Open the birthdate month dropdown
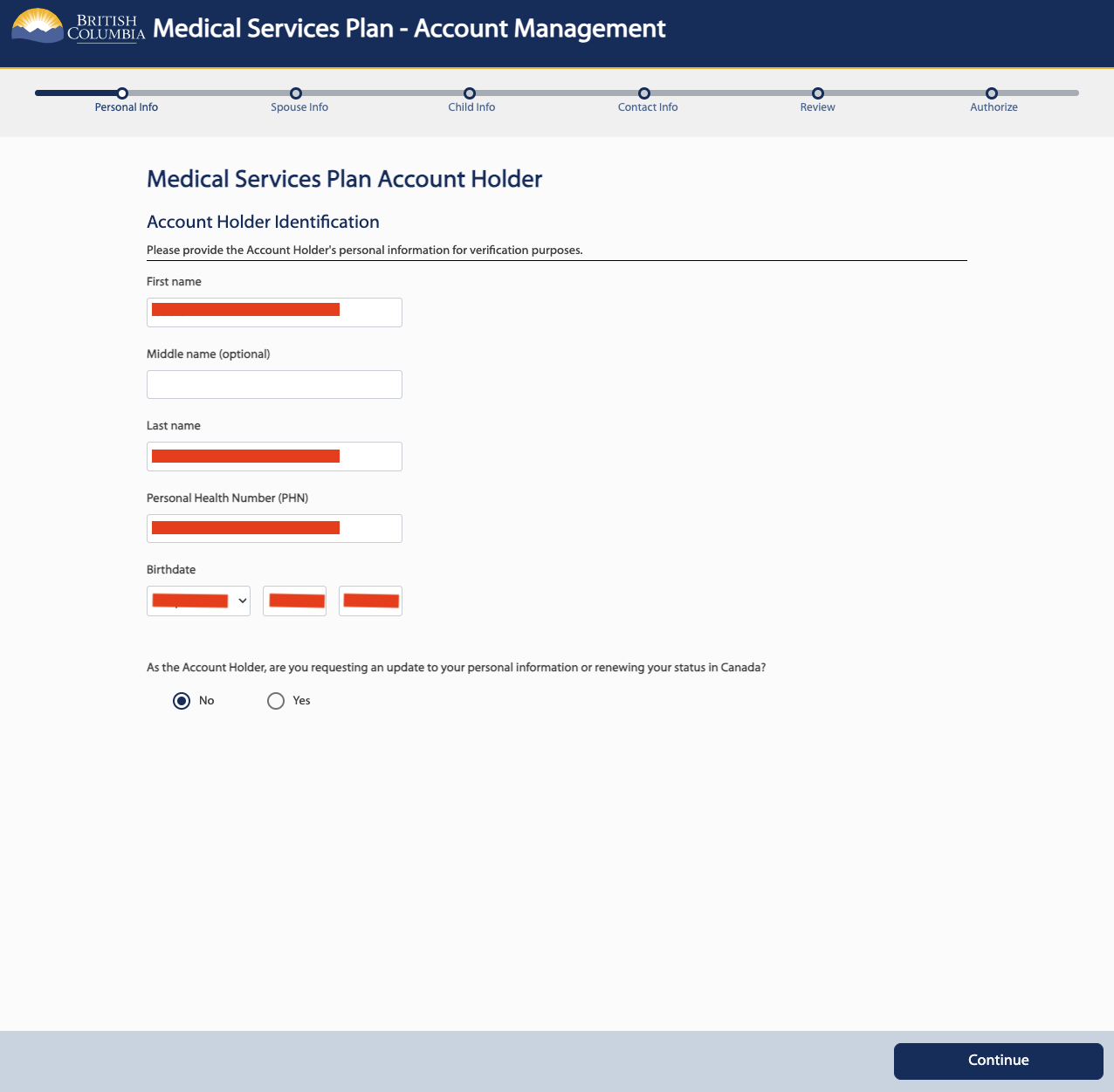The height and width of the screenshot is (1092, 1114). [x=198, y=601]
